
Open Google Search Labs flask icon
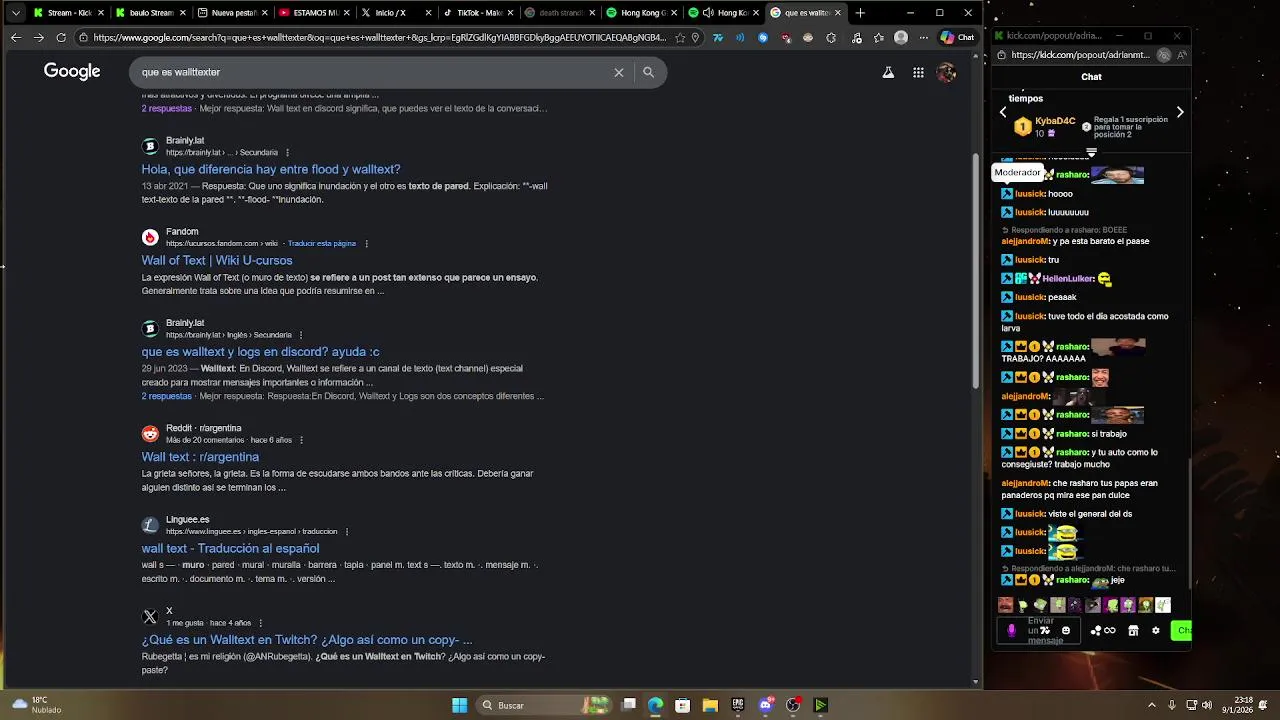(x=887, y=72)
